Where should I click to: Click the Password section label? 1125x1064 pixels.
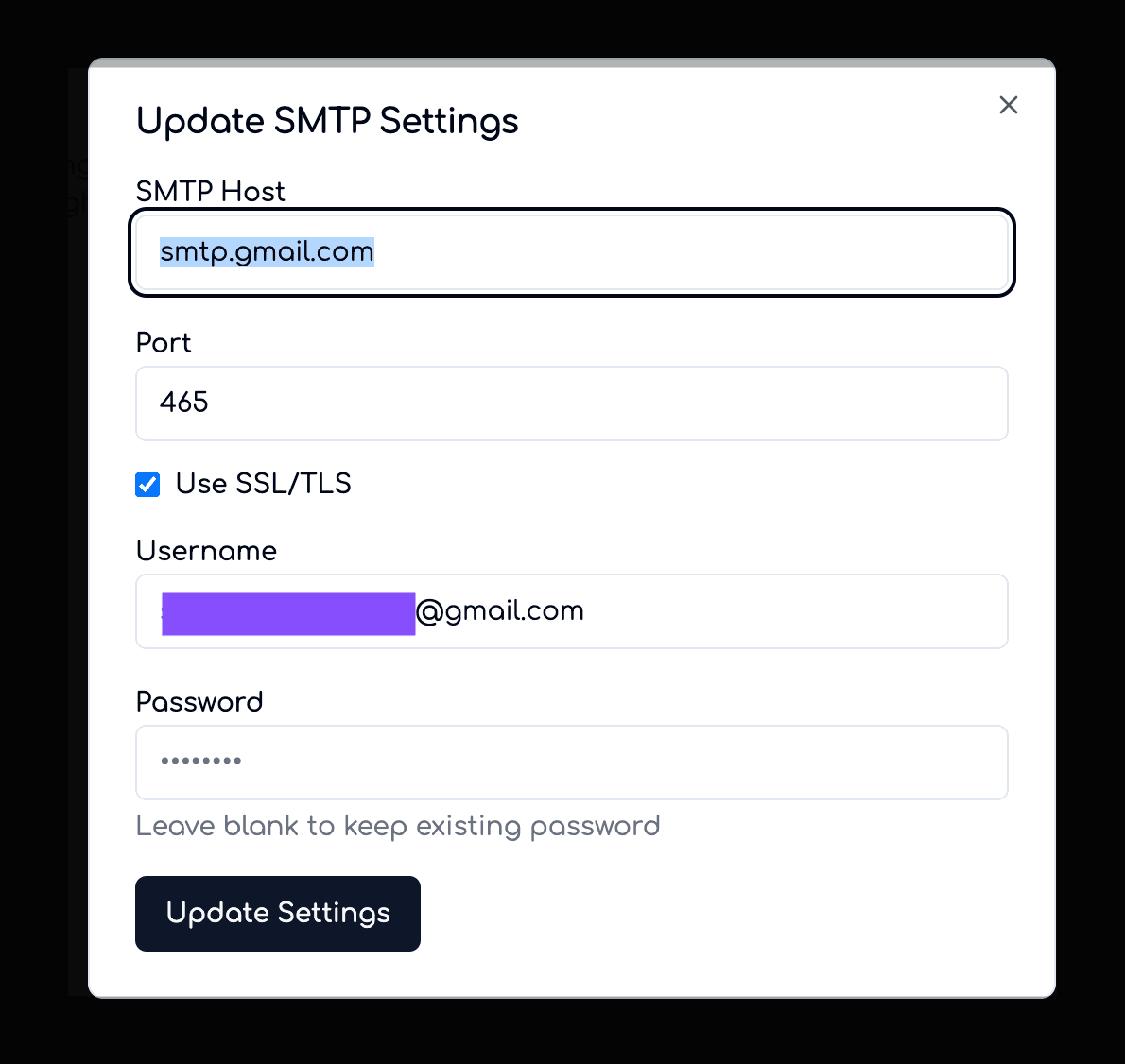click(x=199, y=701)
